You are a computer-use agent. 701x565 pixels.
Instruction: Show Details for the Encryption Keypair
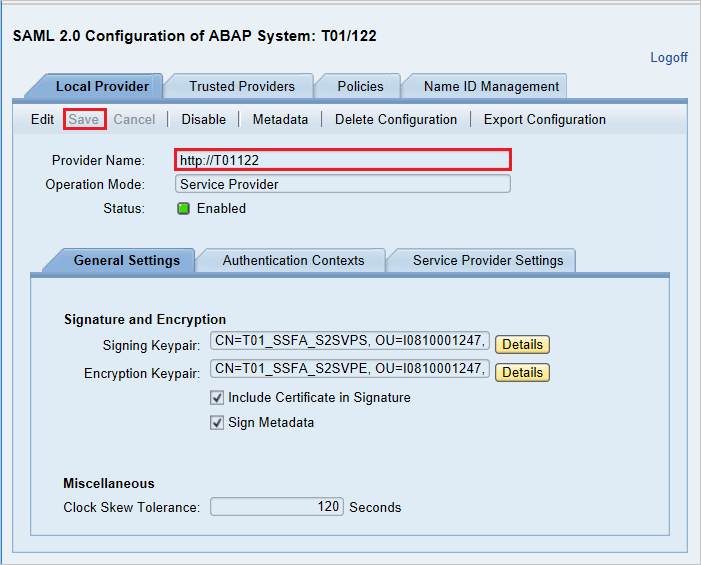point(522,372)
